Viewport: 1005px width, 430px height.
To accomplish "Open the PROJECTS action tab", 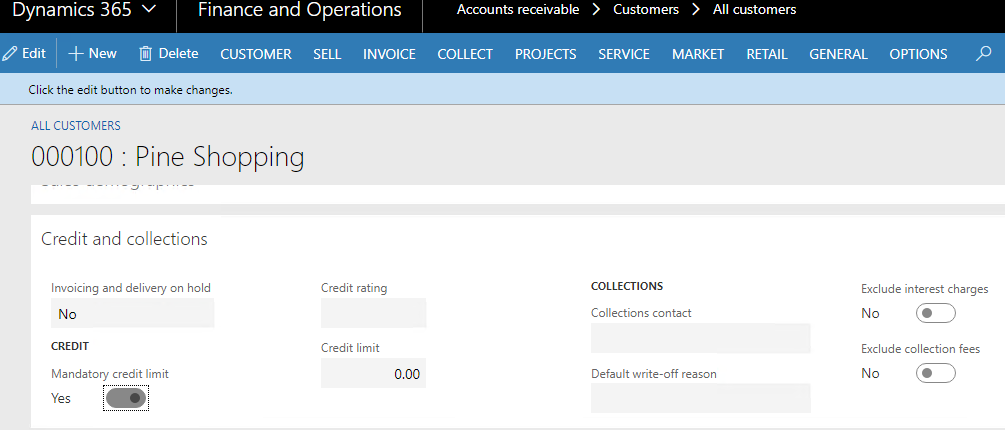I will pyautogui.click(x=545, y=54).
